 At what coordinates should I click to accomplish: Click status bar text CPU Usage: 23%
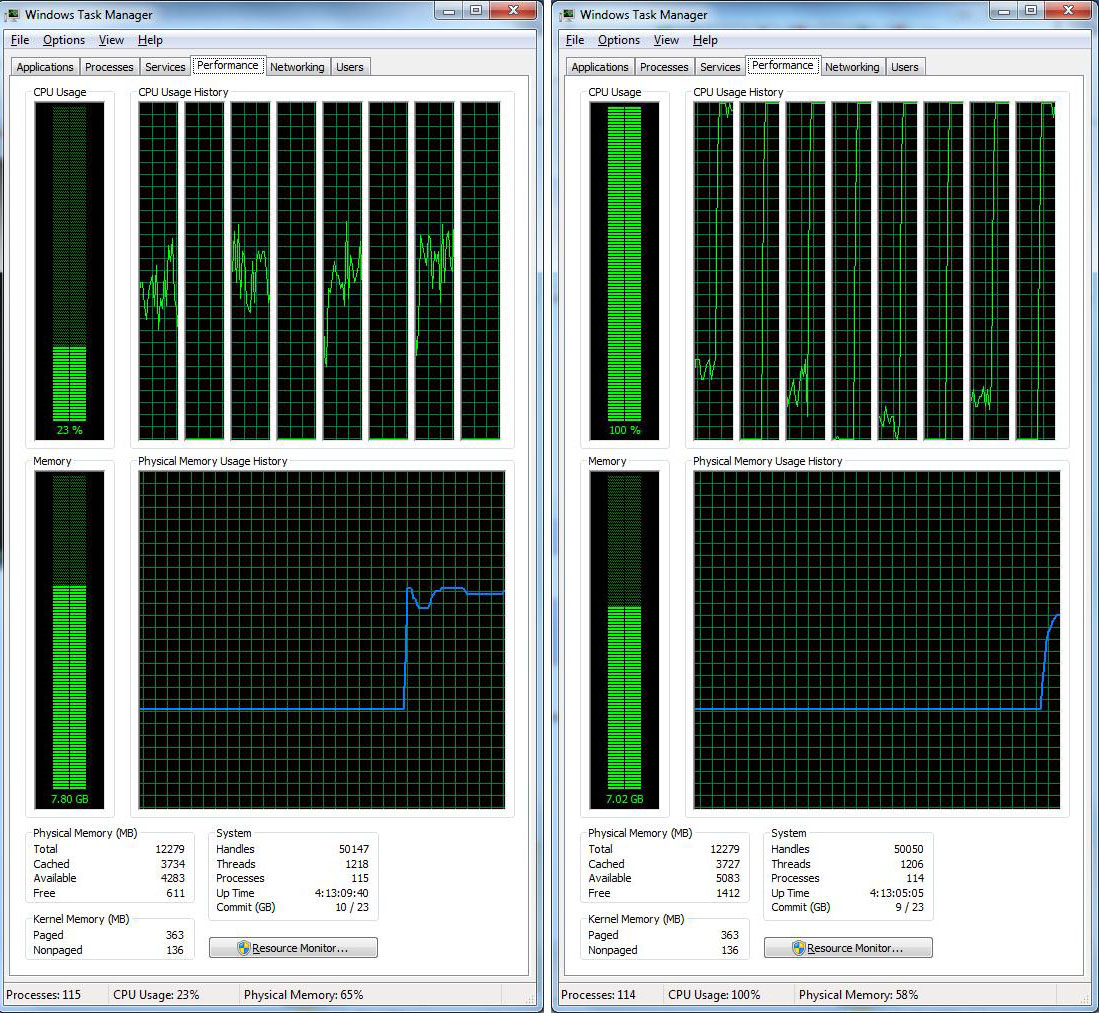point(156,995)
